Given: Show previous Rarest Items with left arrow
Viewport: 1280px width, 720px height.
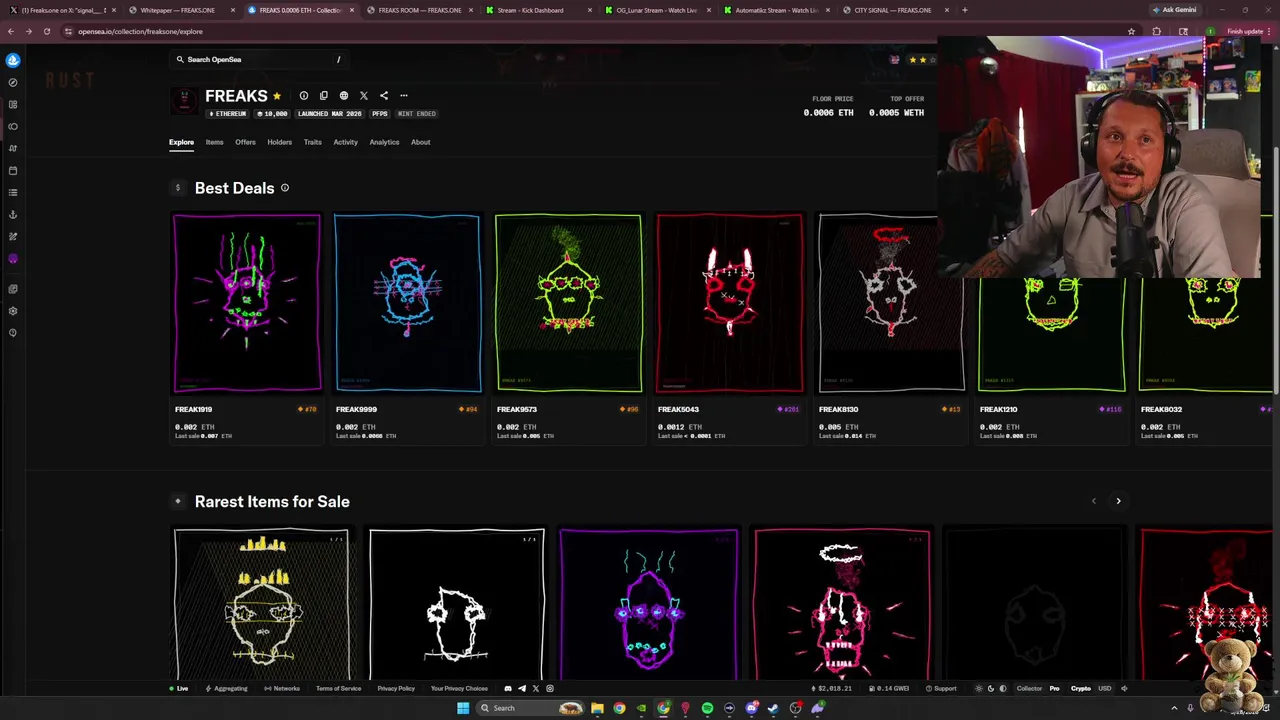Looking at the screenshot, I should pyautogui.click(x=1093, y=501).
